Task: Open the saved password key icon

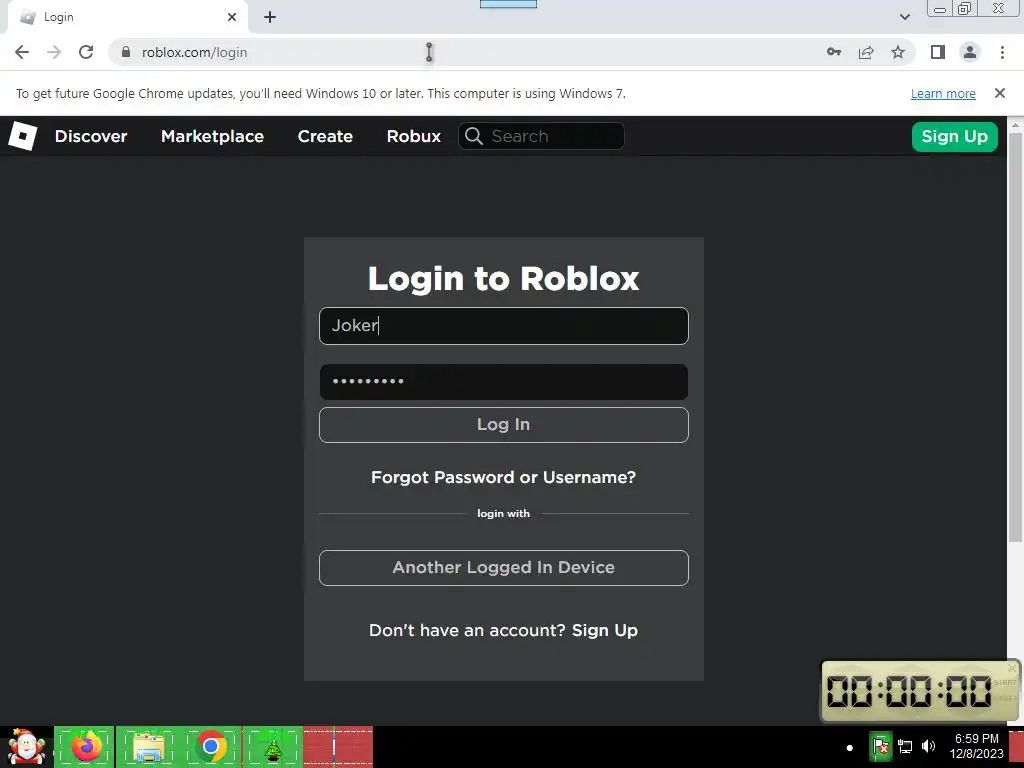Action: point(834,52)
